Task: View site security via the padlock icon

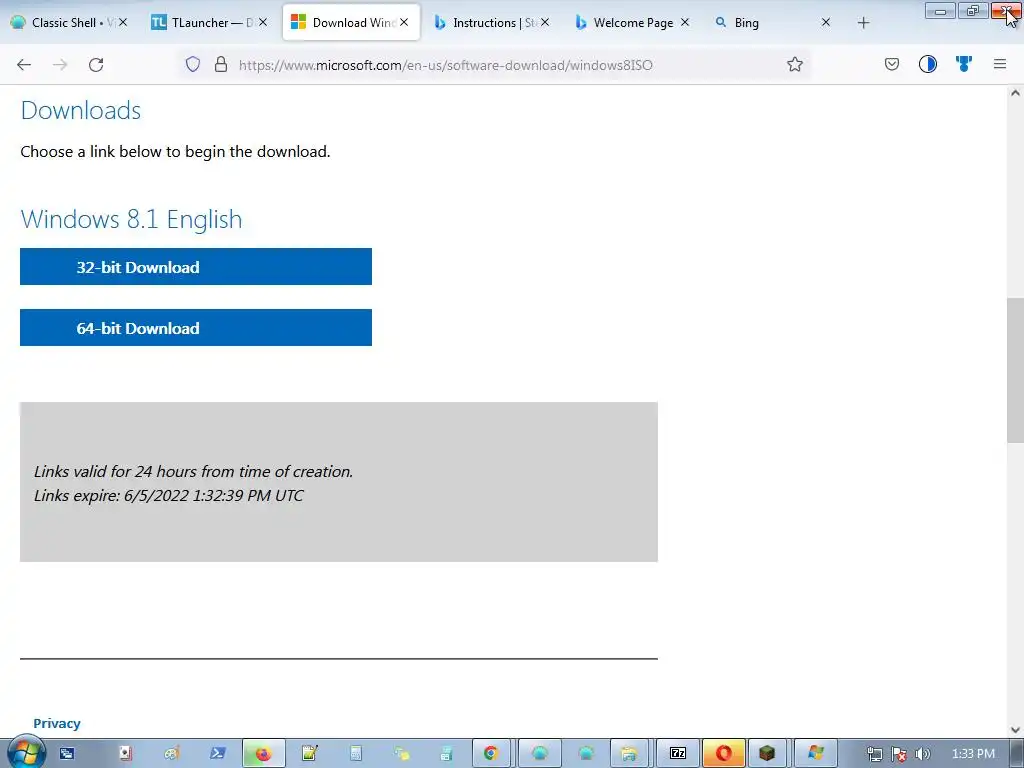Action: coord(221,64)
